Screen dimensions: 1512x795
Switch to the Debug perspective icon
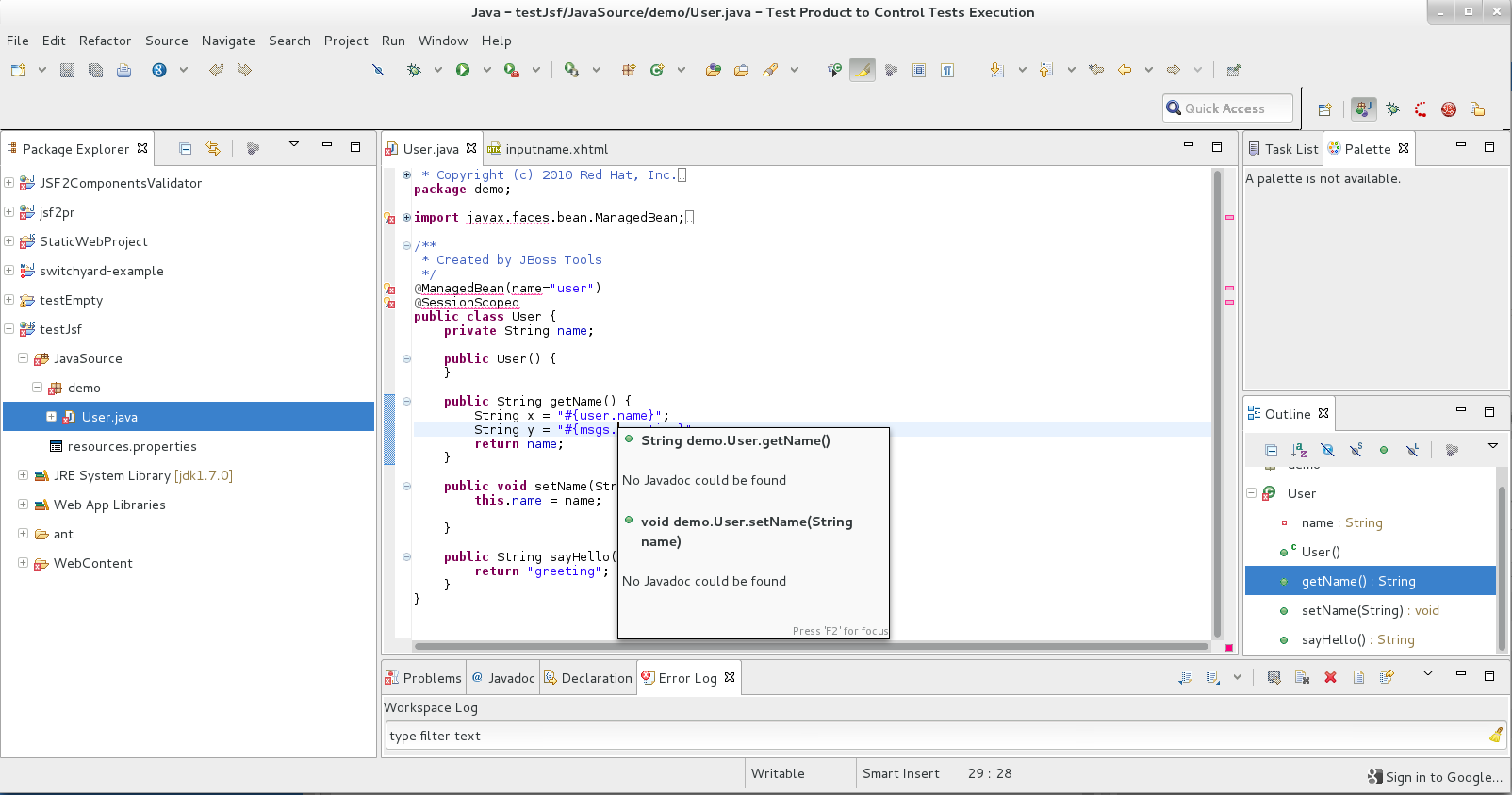(1392, 109)
